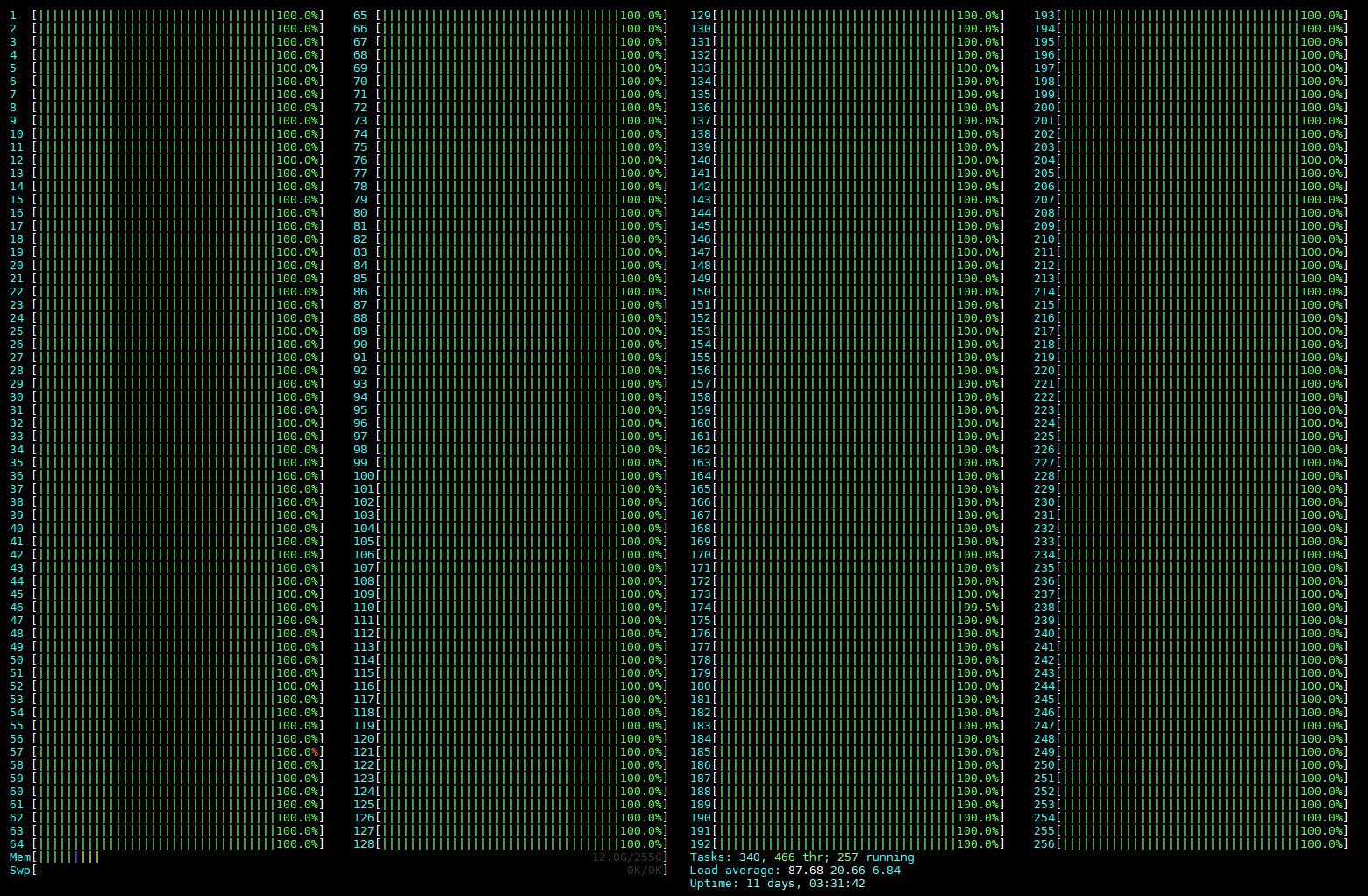1368x896 pixels.
Task: Click the CPU 110 usage meter row
Action: [x=510, y=608]
